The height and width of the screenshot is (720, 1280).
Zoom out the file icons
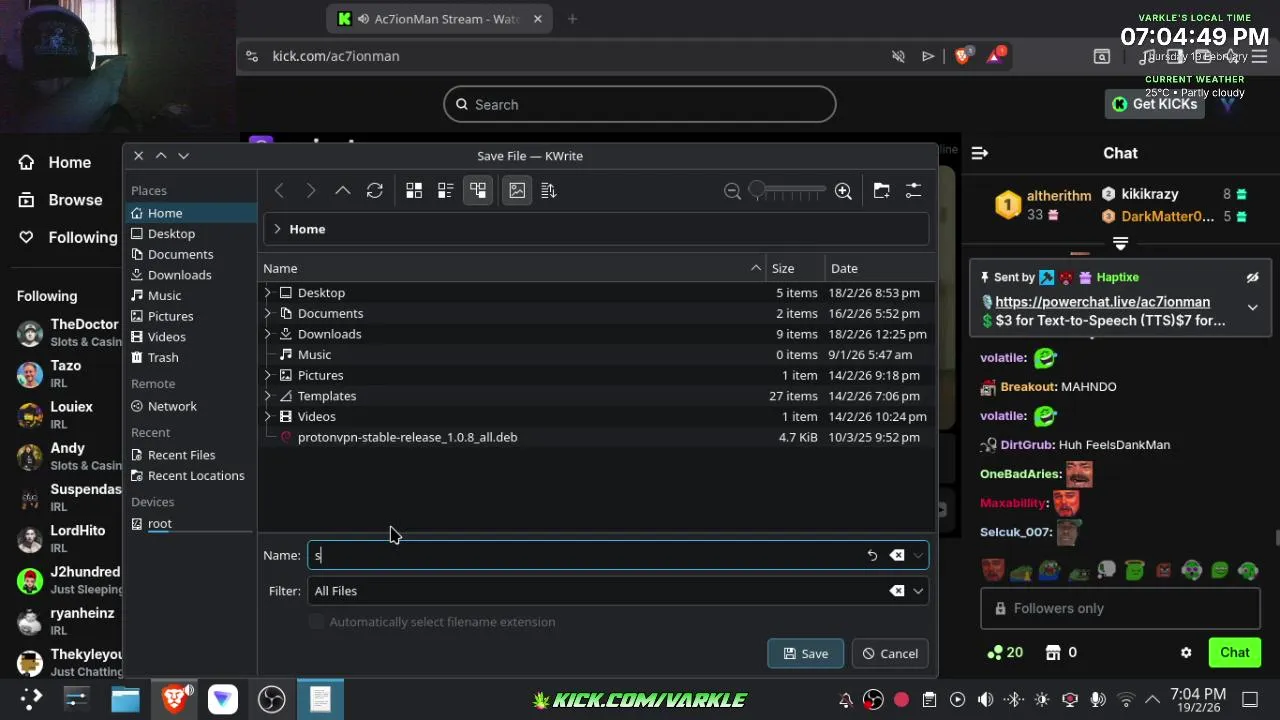(x=732, y=191)
